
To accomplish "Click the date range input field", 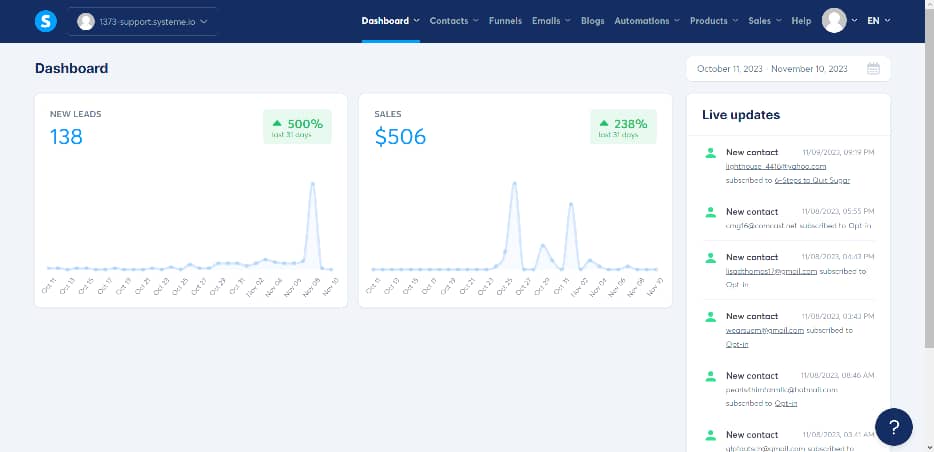I will (772, 69).
